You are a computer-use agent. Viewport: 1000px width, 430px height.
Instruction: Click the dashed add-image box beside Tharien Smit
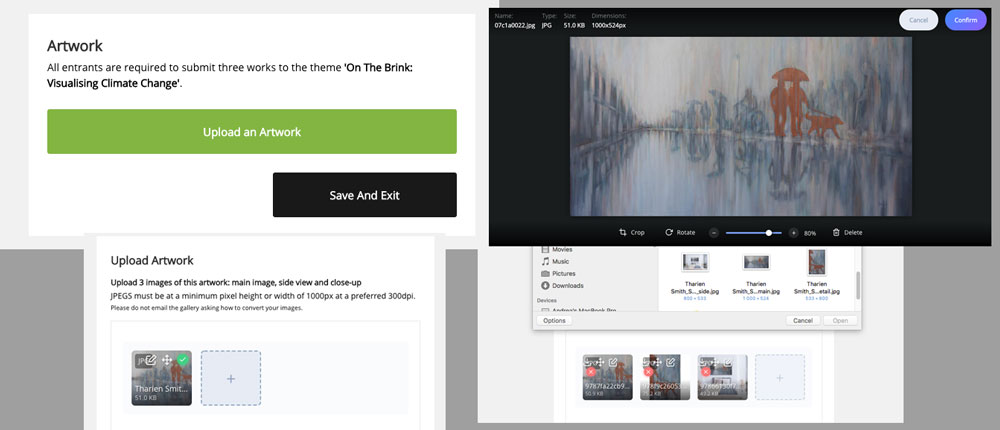[231, 378]
